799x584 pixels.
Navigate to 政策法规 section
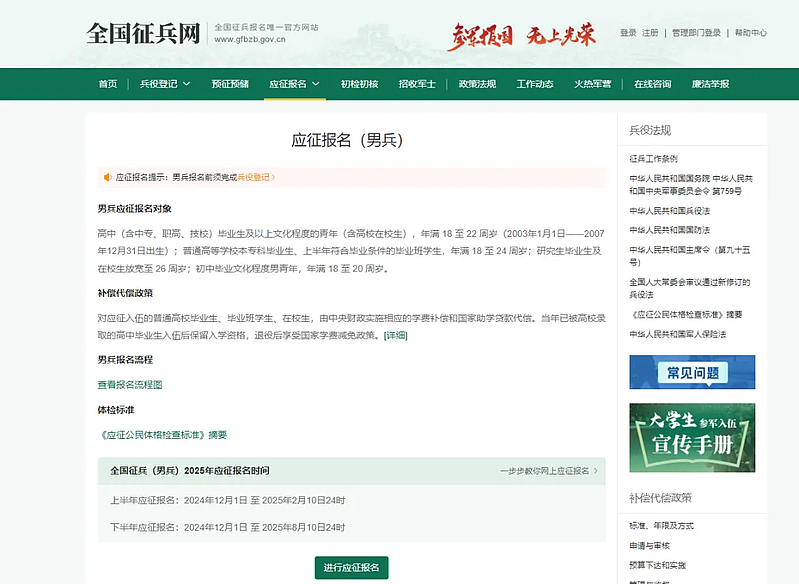coord(476,84)
